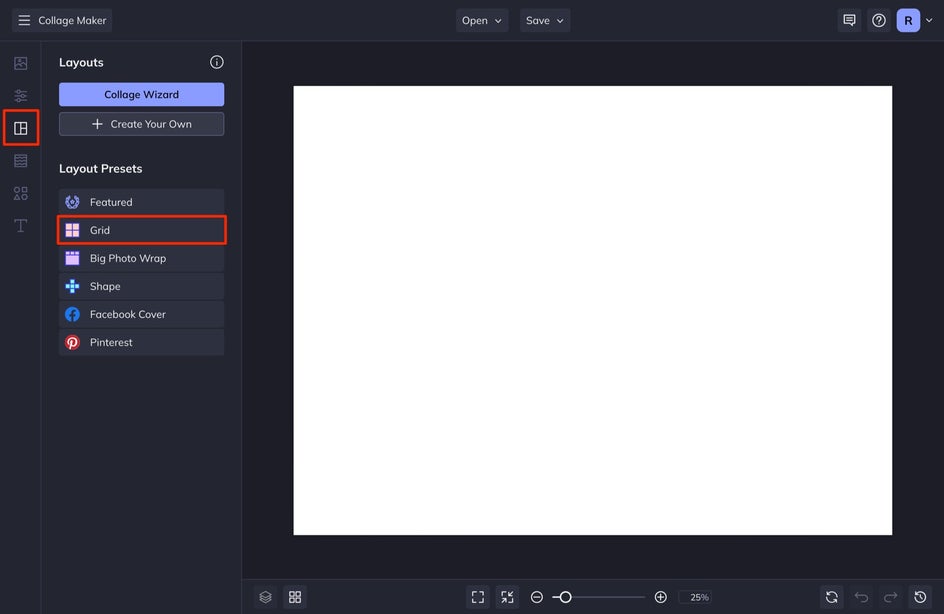
Task: Click the R profile avatar
Action: pyautogui.click(x=908, y=20)
